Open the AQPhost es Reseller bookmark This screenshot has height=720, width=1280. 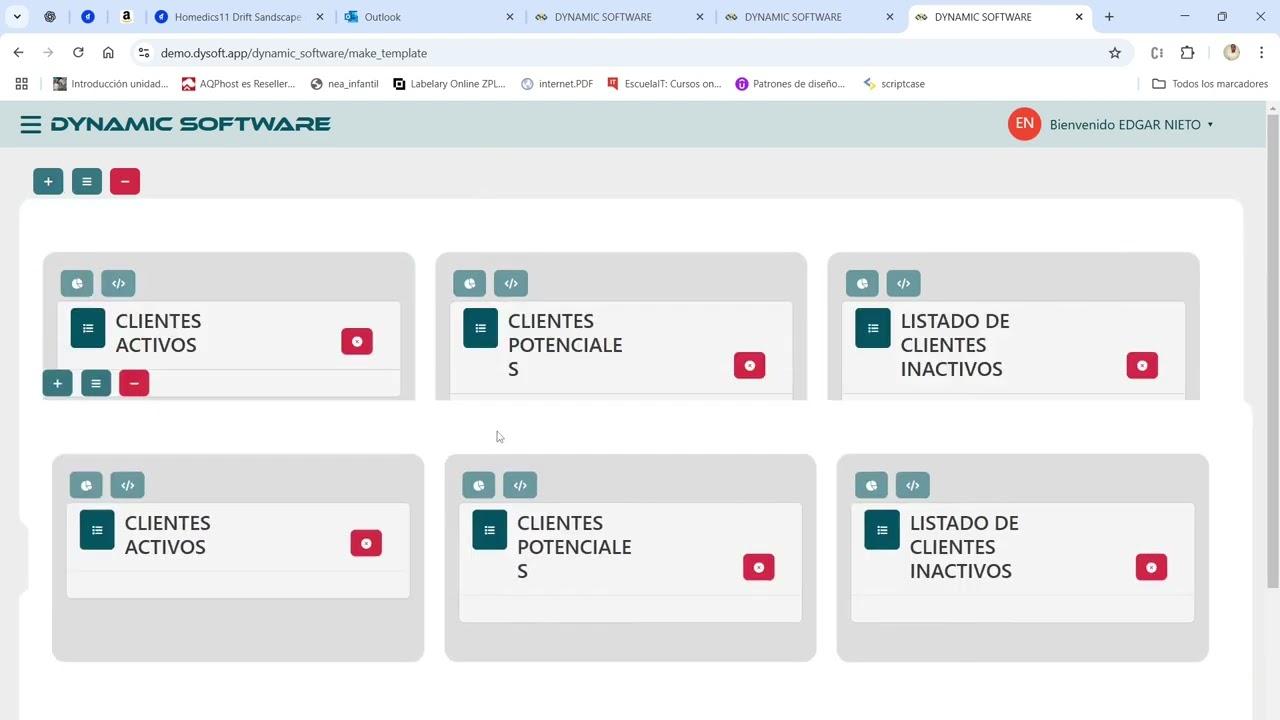[238, 84]
